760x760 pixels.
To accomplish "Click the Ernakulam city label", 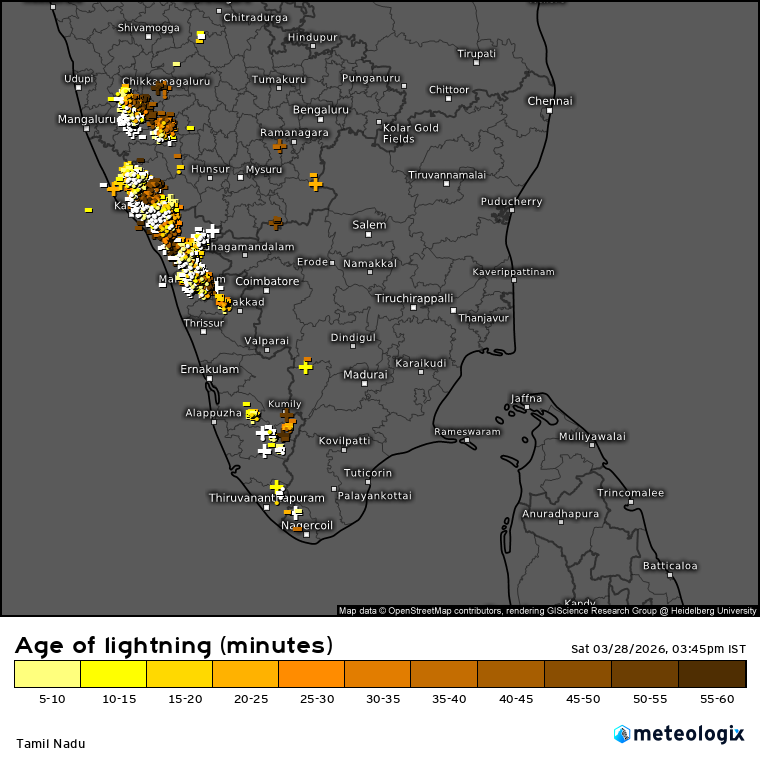I will [x=209, y=369].
